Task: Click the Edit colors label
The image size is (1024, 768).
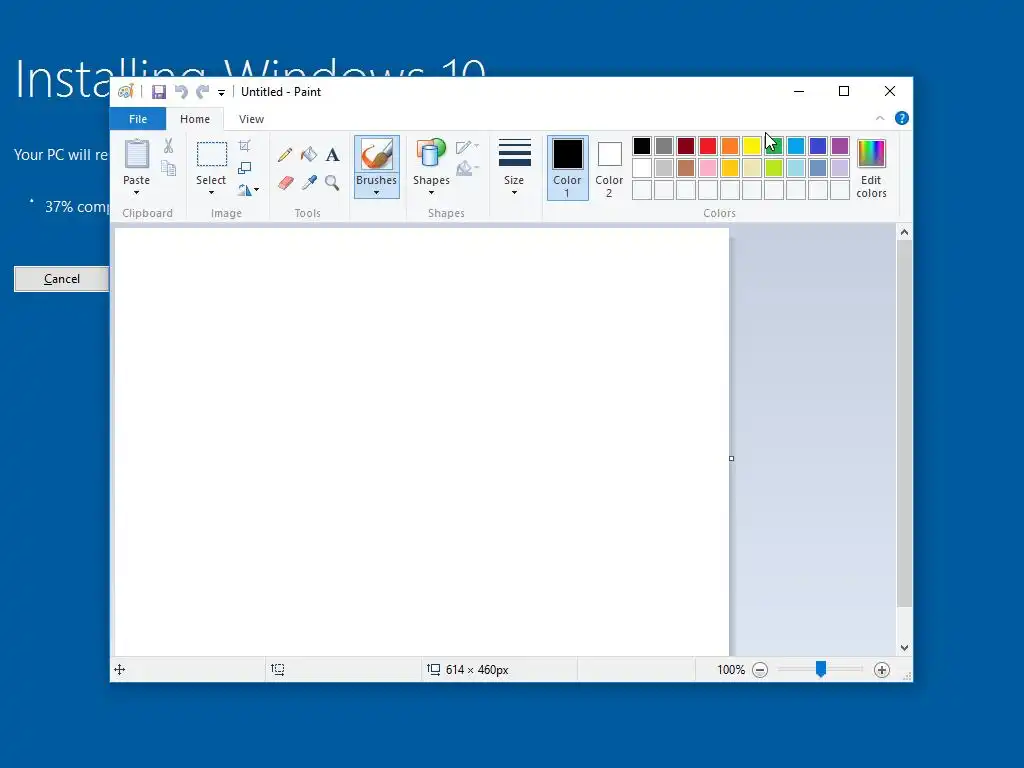Action: click(871, 187)
